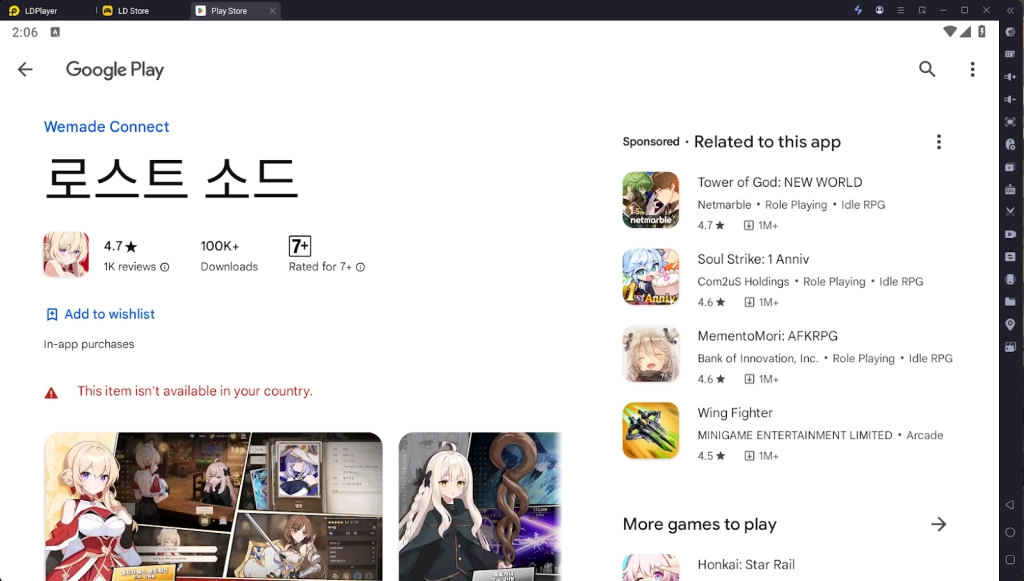1024x581 pixels.
Task: Click the Sponsored label
Action: pos(651,142)
